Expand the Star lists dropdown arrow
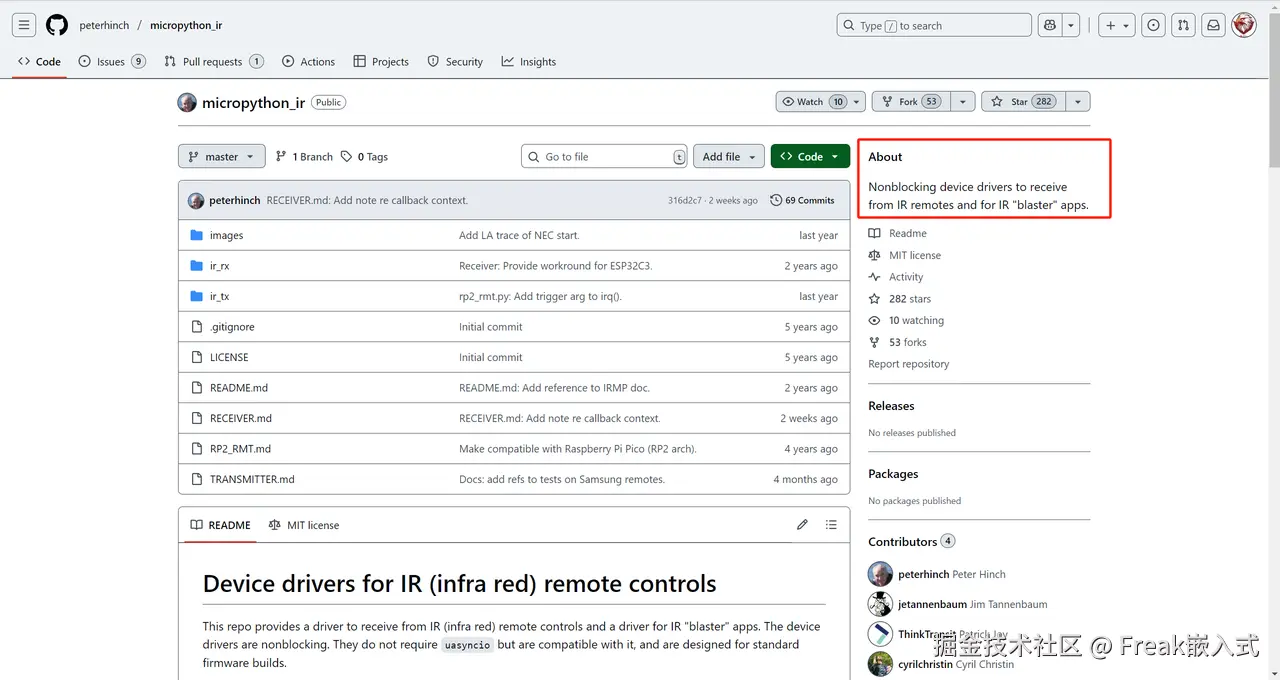This screenshot has width=1280, height=680. click(x=1077, y=102)
